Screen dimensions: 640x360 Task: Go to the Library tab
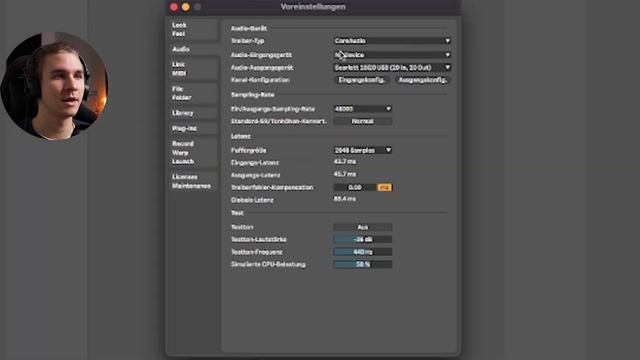(193, 113)
